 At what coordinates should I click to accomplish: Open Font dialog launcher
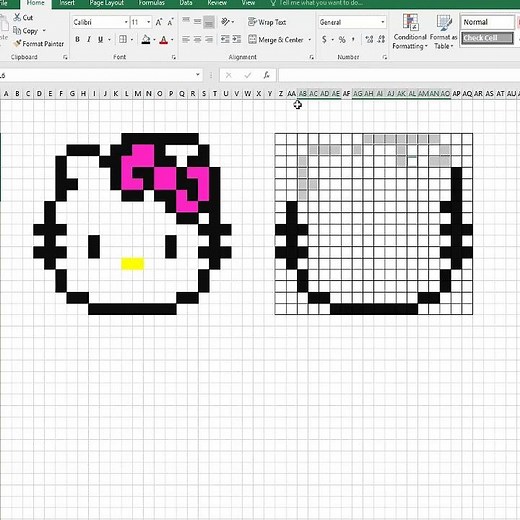click(x=174, y=57)
